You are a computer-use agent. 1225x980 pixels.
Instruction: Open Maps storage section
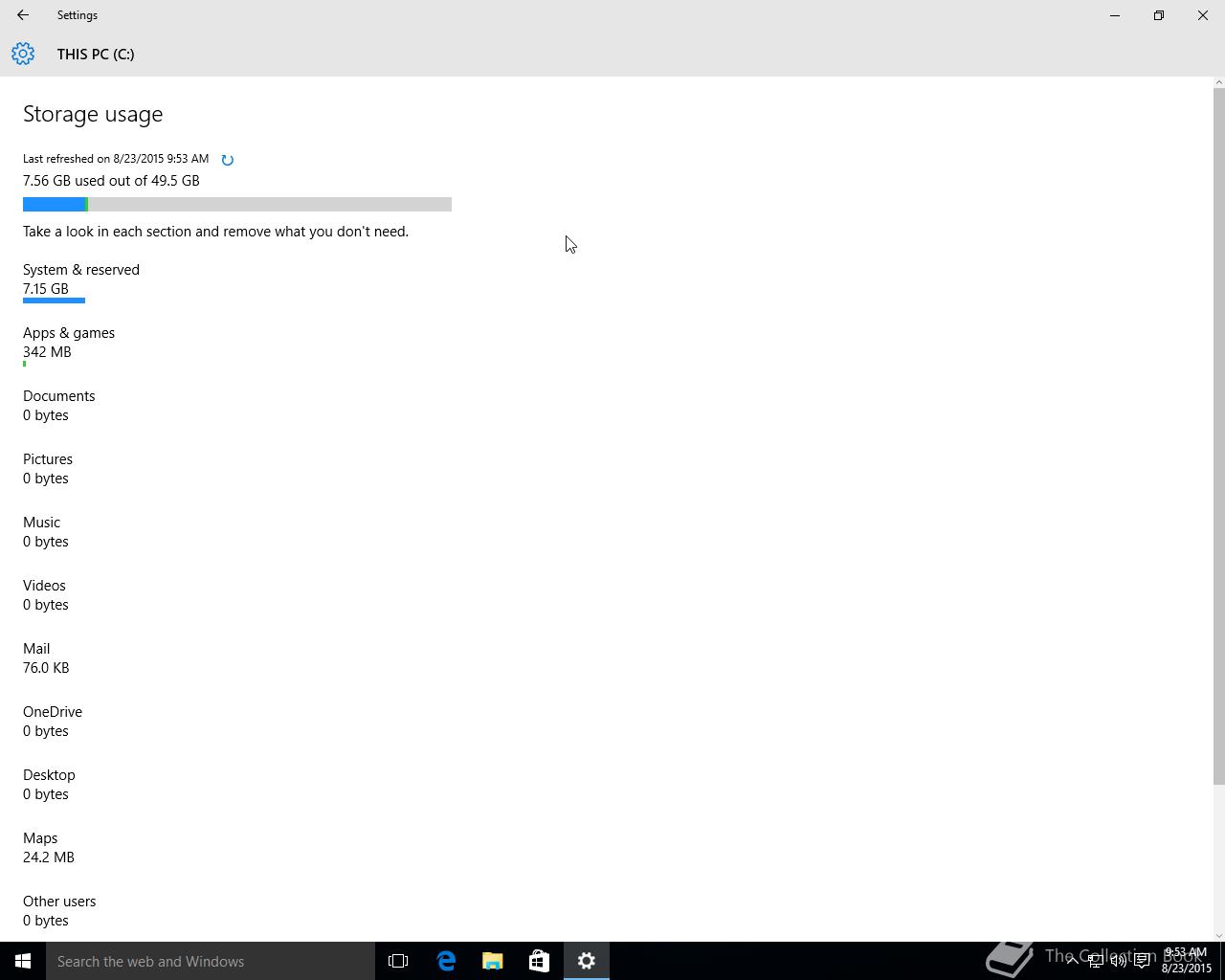pos(49,847)
